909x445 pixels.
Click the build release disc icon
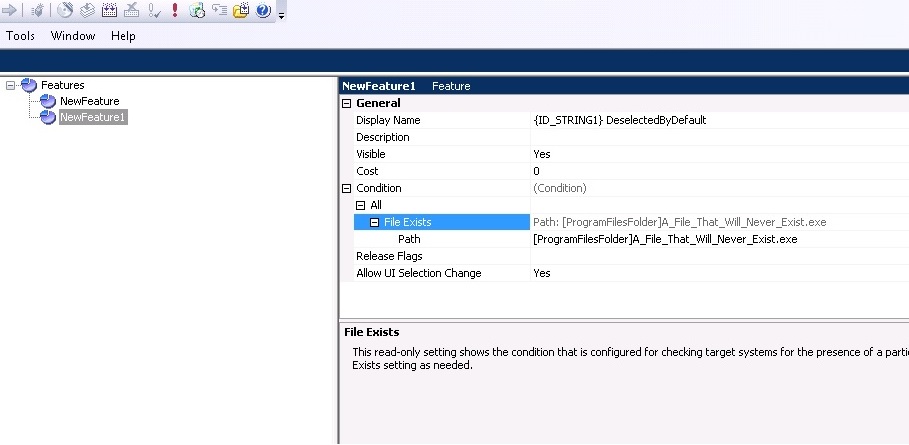66,10
